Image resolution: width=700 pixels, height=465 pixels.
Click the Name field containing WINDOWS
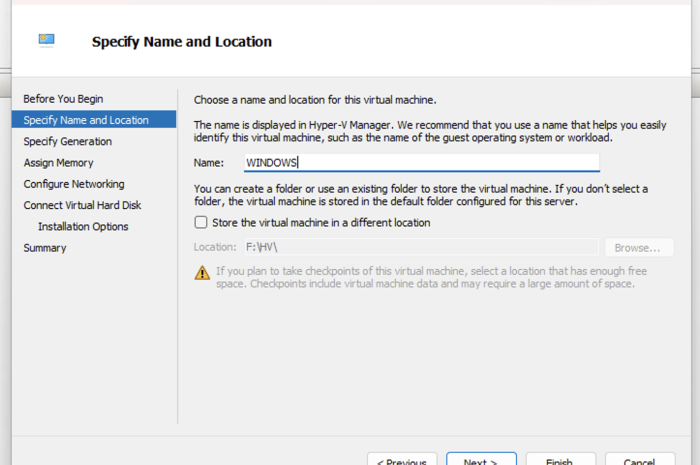420,162
